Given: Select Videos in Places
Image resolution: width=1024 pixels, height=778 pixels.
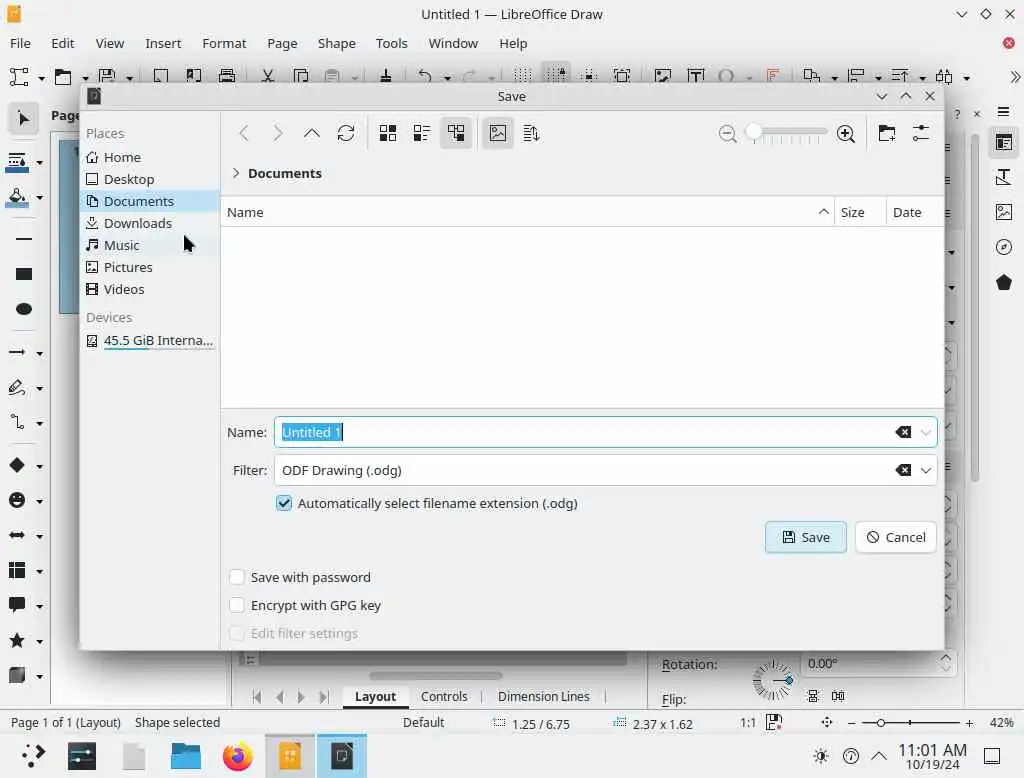Looking at the screenshot, I should [x=150, y=289].
